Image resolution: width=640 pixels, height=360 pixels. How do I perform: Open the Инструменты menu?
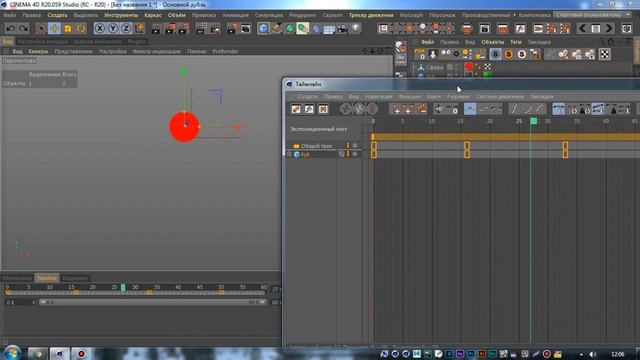[x=121, y=15]
